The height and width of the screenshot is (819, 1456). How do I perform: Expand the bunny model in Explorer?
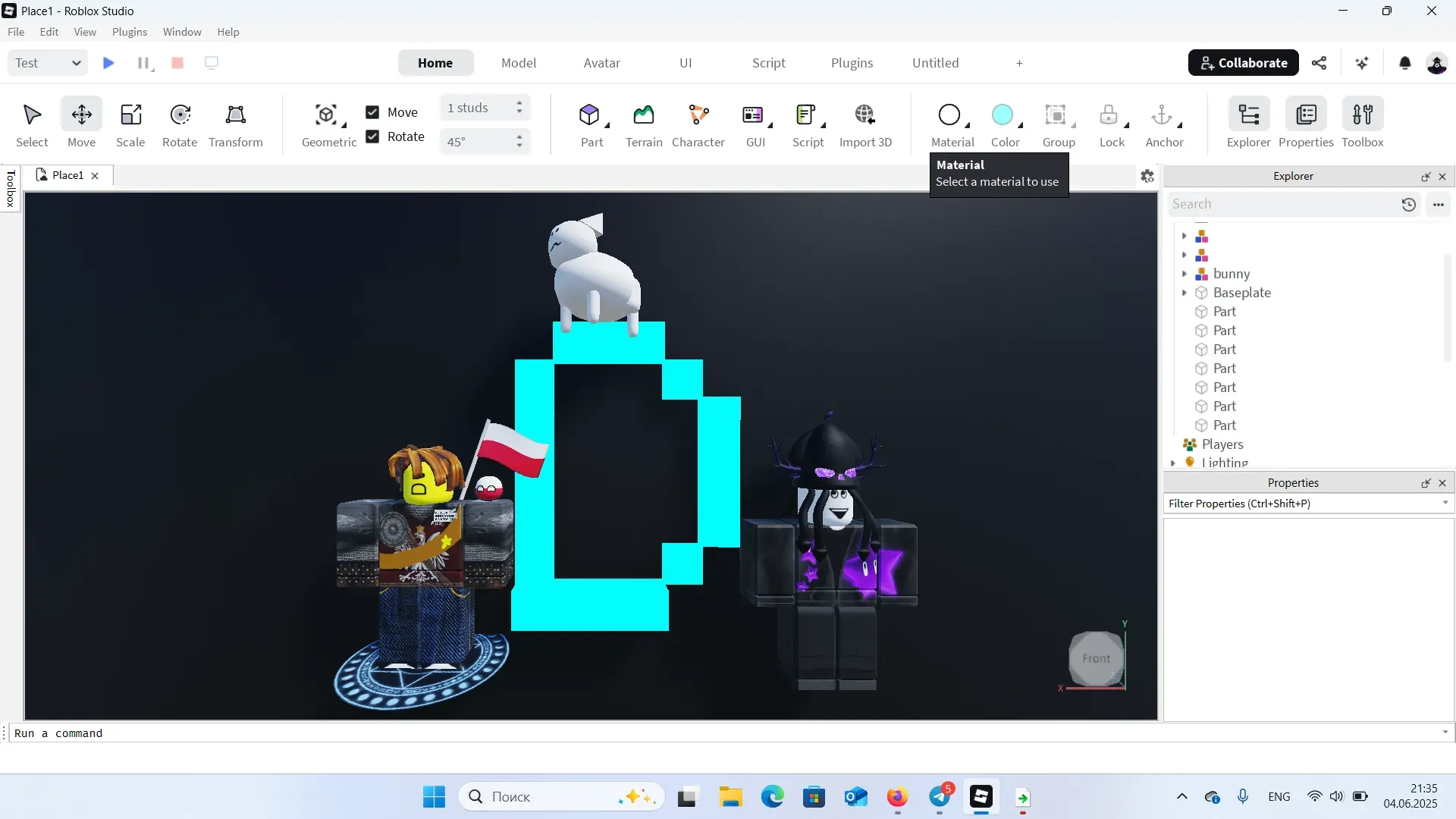[1184, 274]
